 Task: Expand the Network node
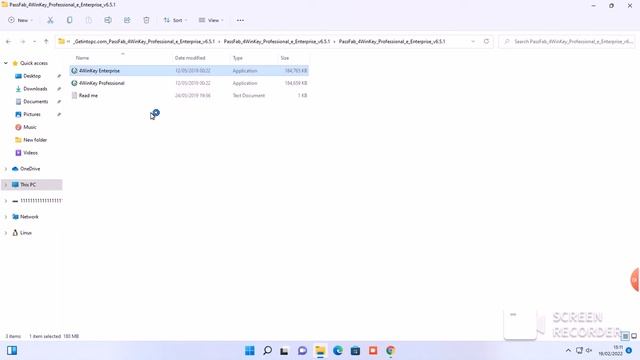pos(6,217)
